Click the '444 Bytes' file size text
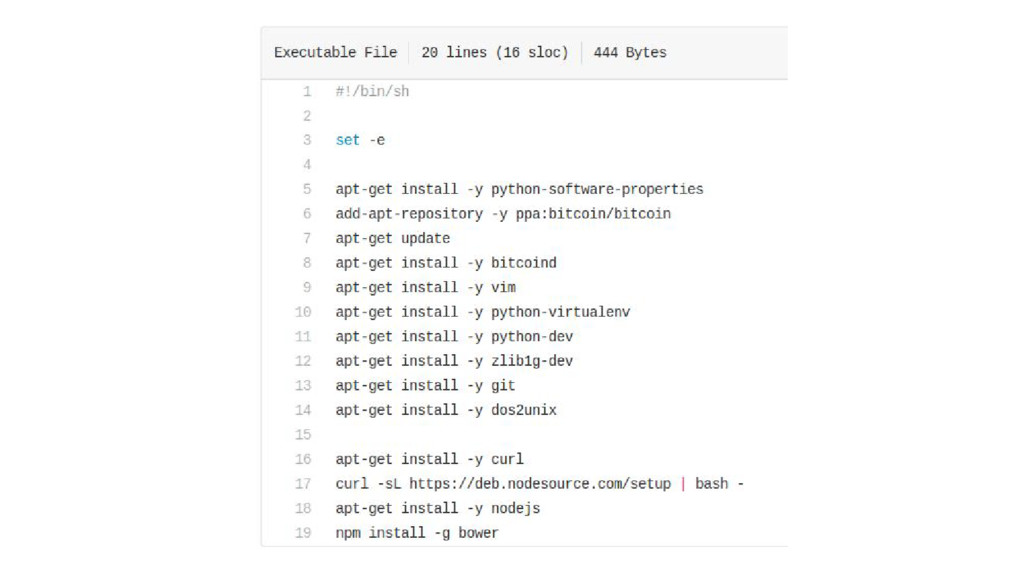This screenshot has width=1024, height=576. pos(630,52)
